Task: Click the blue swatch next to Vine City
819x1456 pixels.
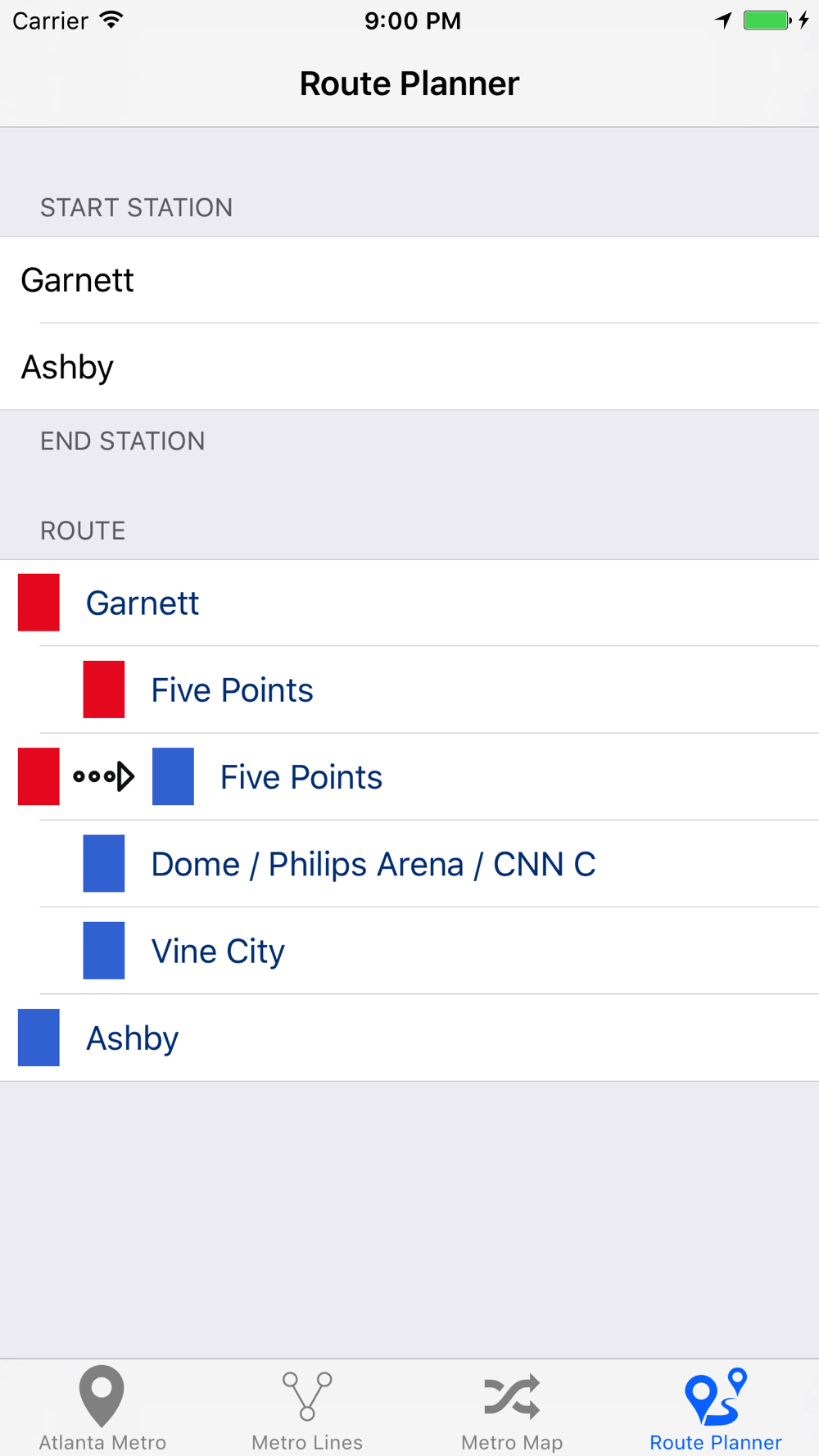Action: [x=104, y=951]
